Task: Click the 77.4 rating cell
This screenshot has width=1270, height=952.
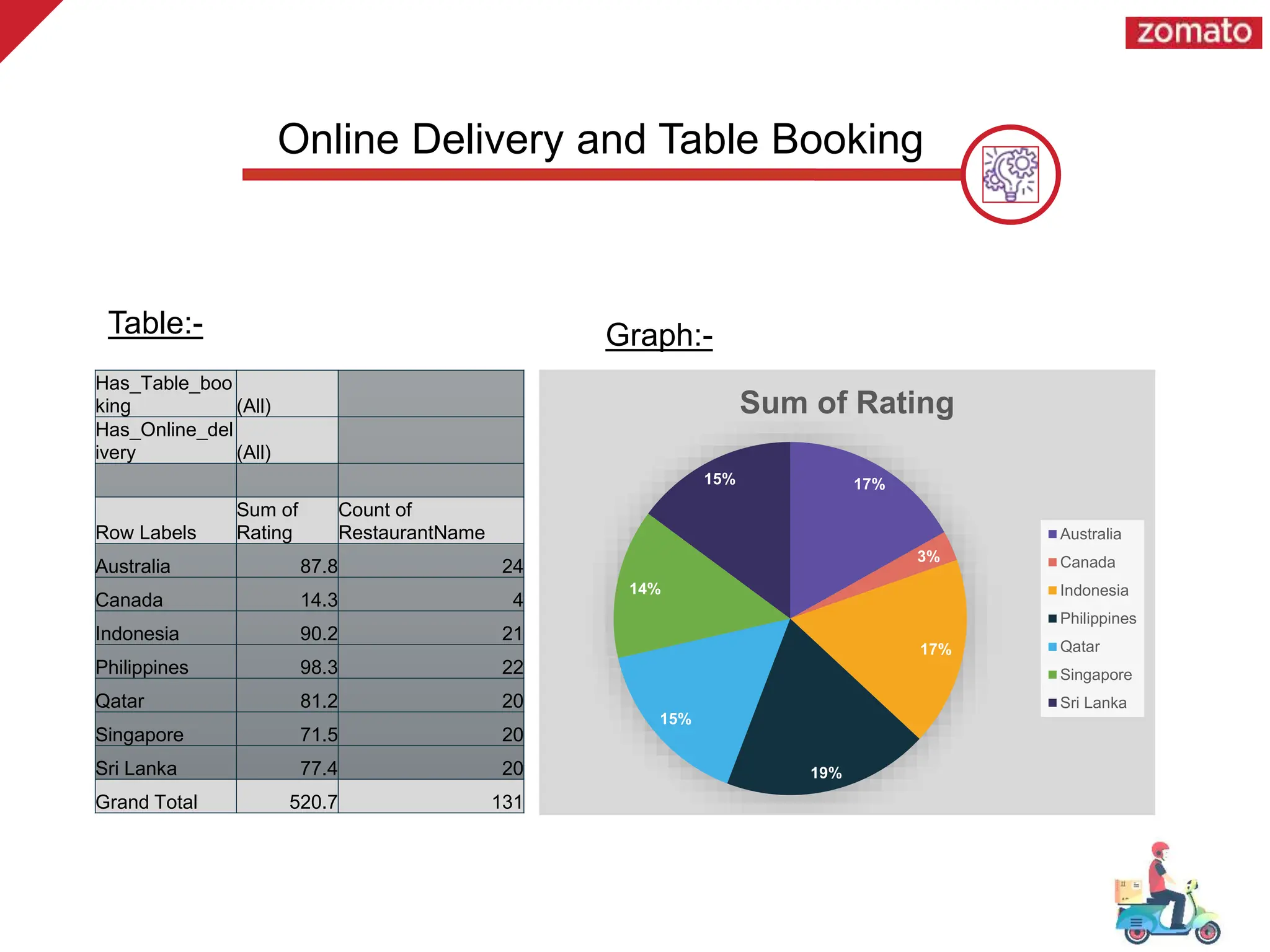Action: (287, 763)
